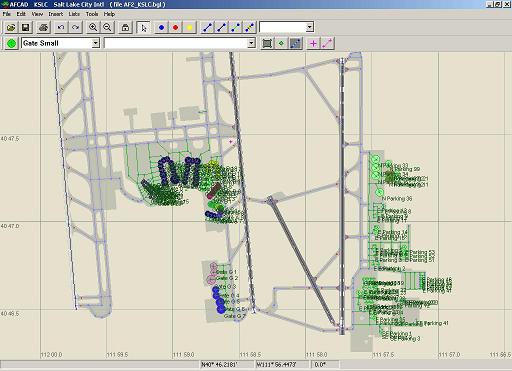Click the 0.0° heading status field
Viewport: 512px width, 371px height.
point(325,365)
